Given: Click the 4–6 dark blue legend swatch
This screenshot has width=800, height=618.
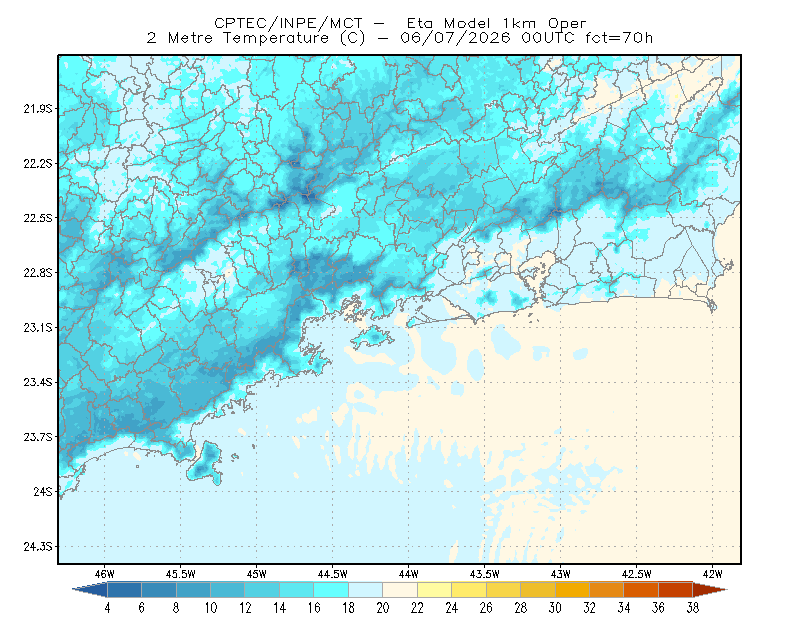Looking at the screenshot, I should coord(124,589).
